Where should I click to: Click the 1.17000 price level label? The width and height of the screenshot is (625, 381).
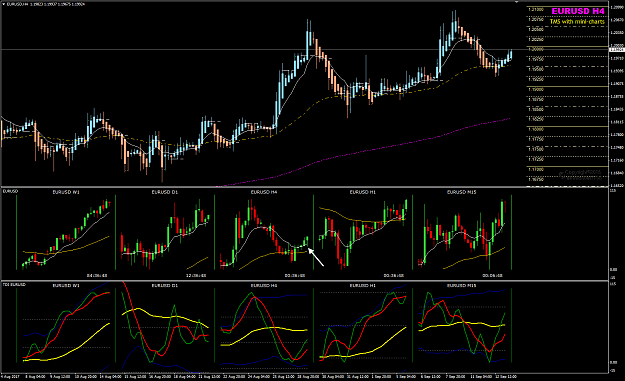(536, 169)
